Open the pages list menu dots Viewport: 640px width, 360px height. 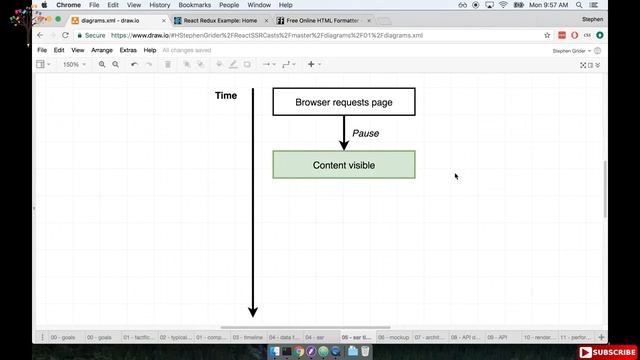[42, 337]
